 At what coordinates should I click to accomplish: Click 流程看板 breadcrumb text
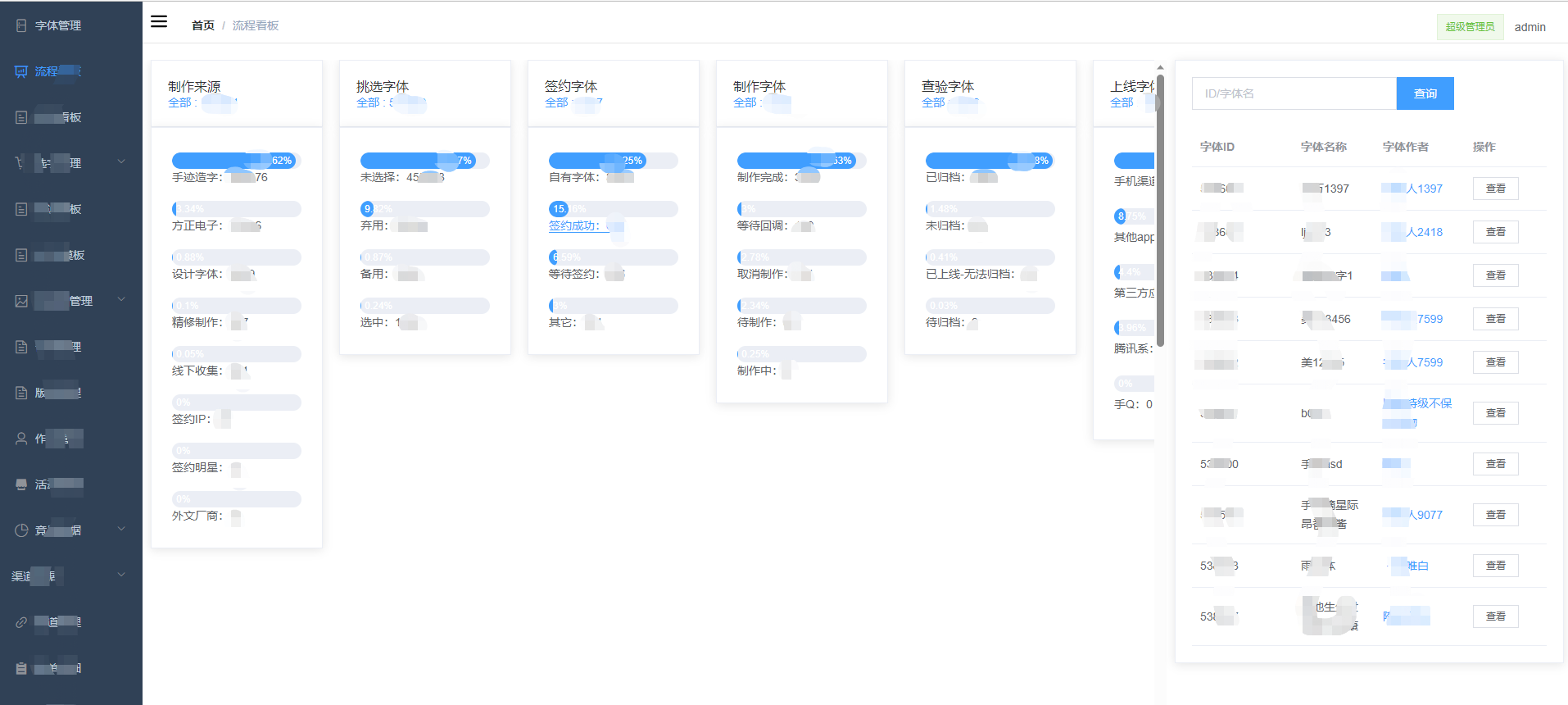click(256, 25)
